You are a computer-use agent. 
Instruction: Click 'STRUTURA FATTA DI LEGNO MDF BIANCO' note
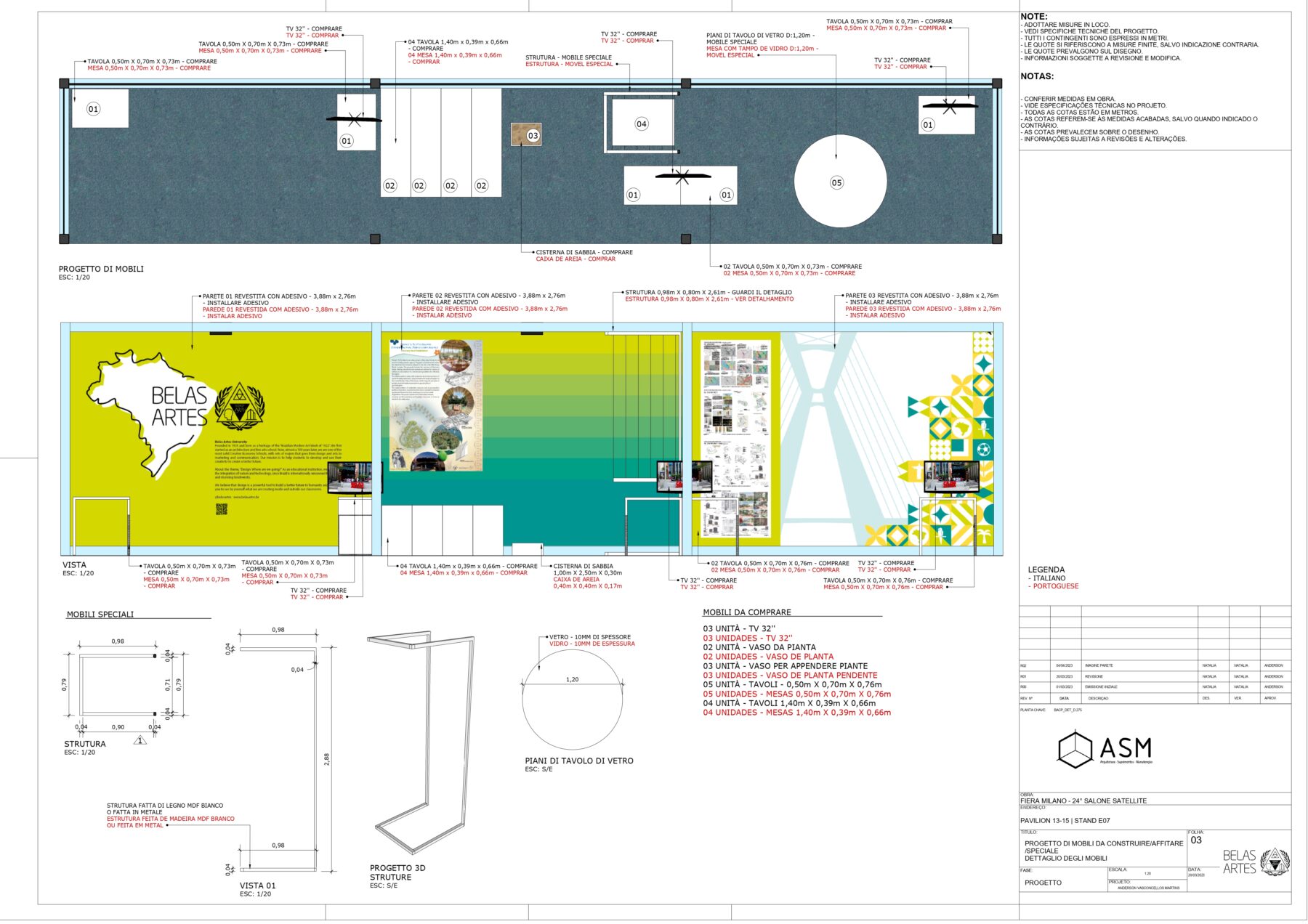pyautogui.click(x=165, y=806)
